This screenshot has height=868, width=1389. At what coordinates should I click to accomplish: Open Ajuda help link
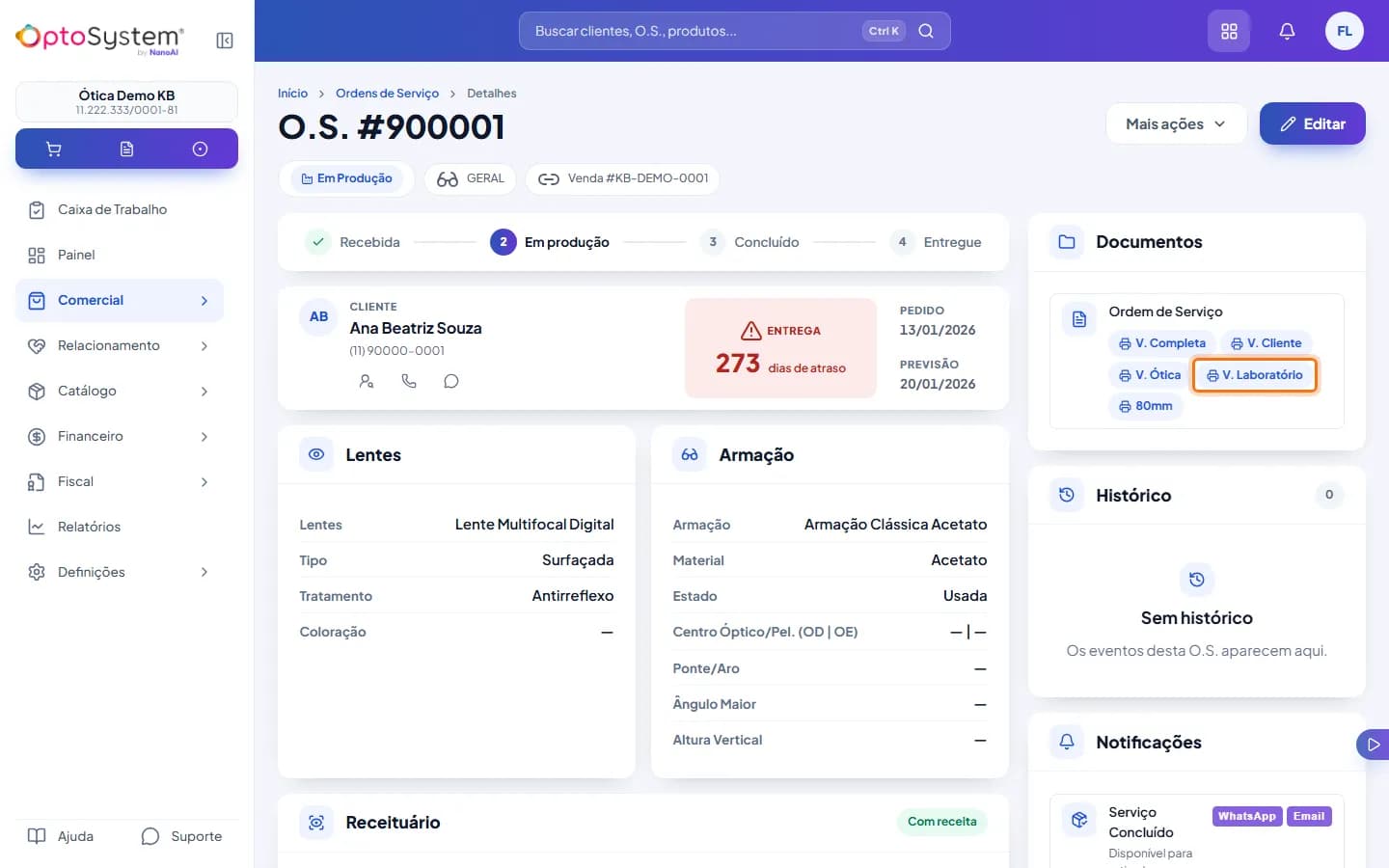click(61, 836)
